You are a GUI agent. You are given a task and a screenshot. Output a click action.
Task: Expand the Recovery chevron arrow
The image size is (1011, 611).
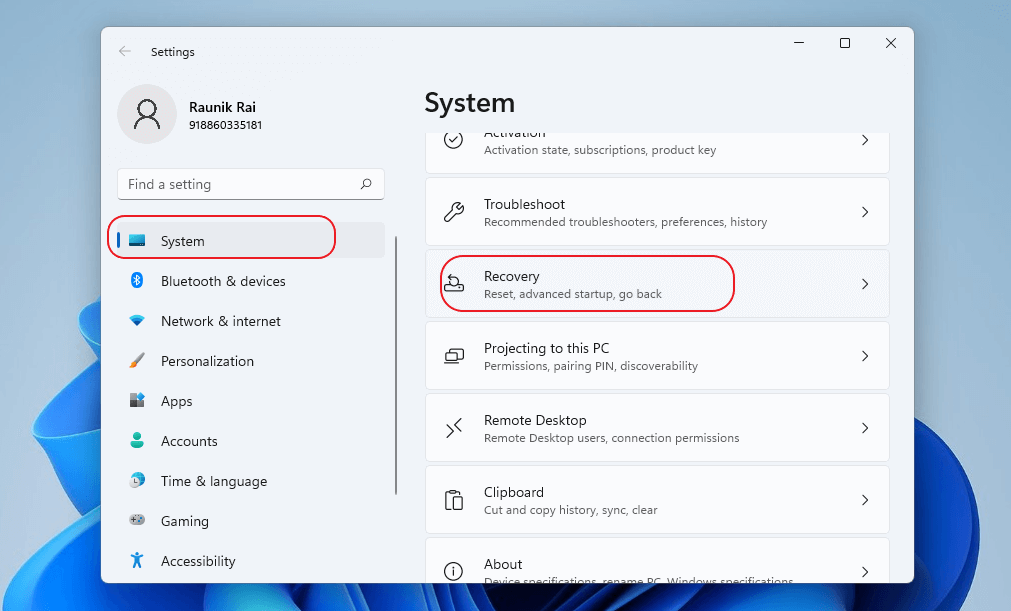click(x=865, y=284)
